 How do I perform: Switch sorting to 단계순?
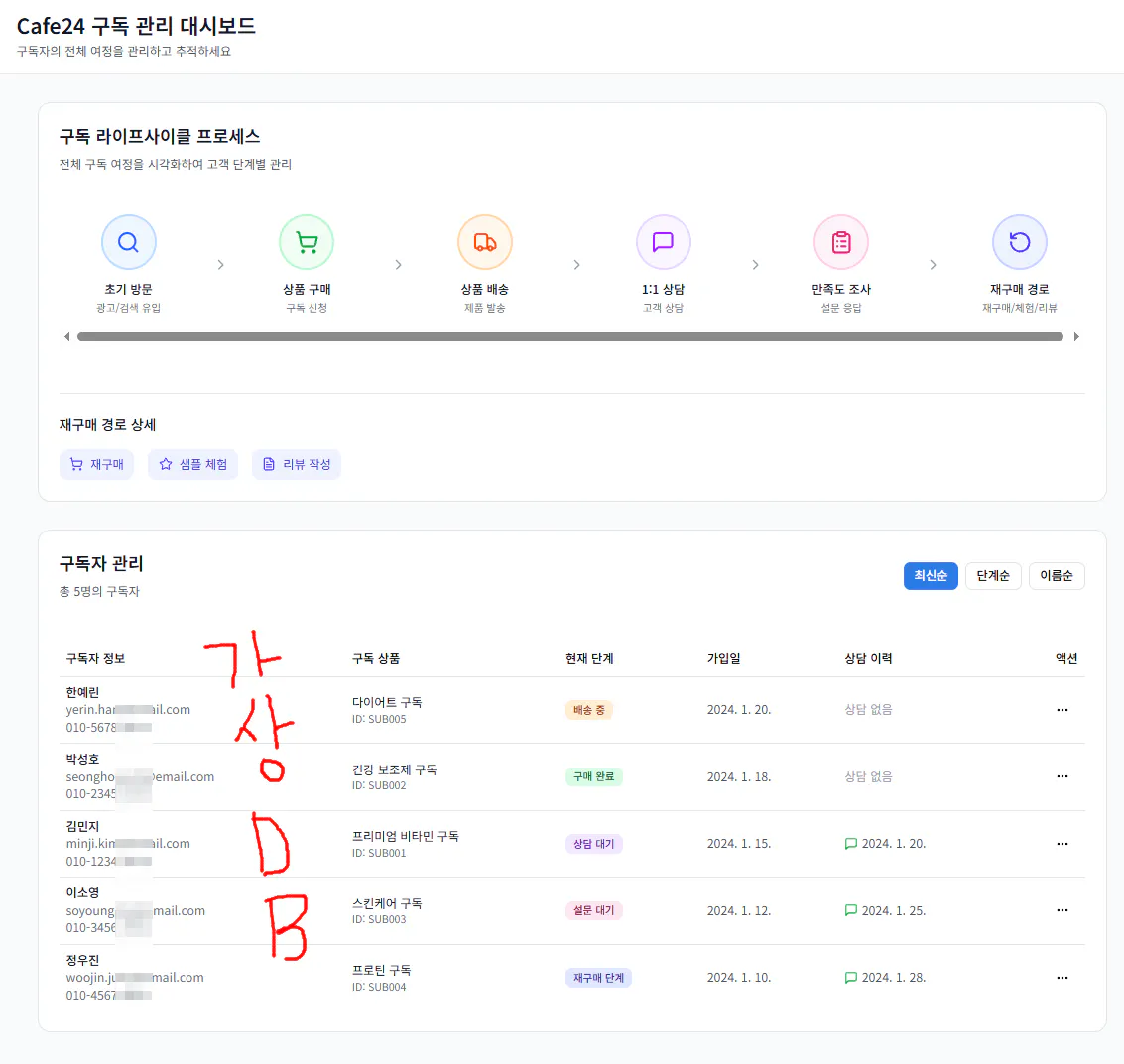[993, 575]
